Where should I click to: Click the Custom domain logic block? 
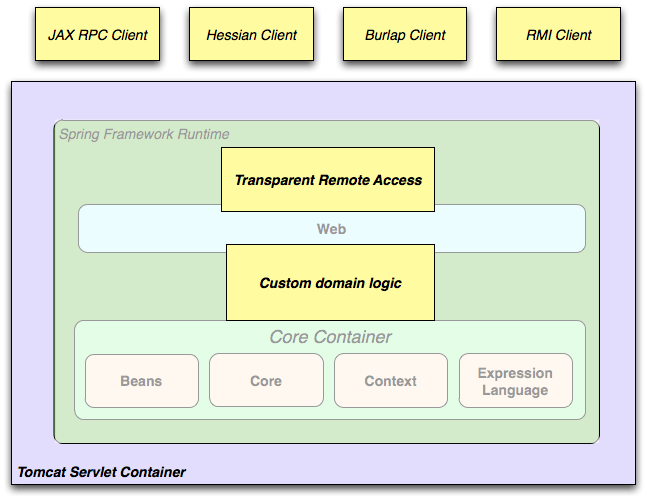pos(331,283)
